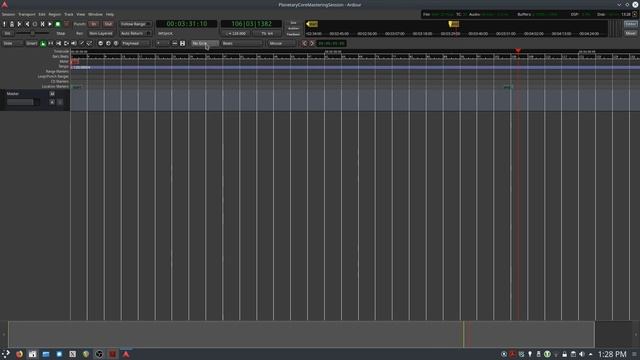Open the Transport menu

tap(27, 14)
